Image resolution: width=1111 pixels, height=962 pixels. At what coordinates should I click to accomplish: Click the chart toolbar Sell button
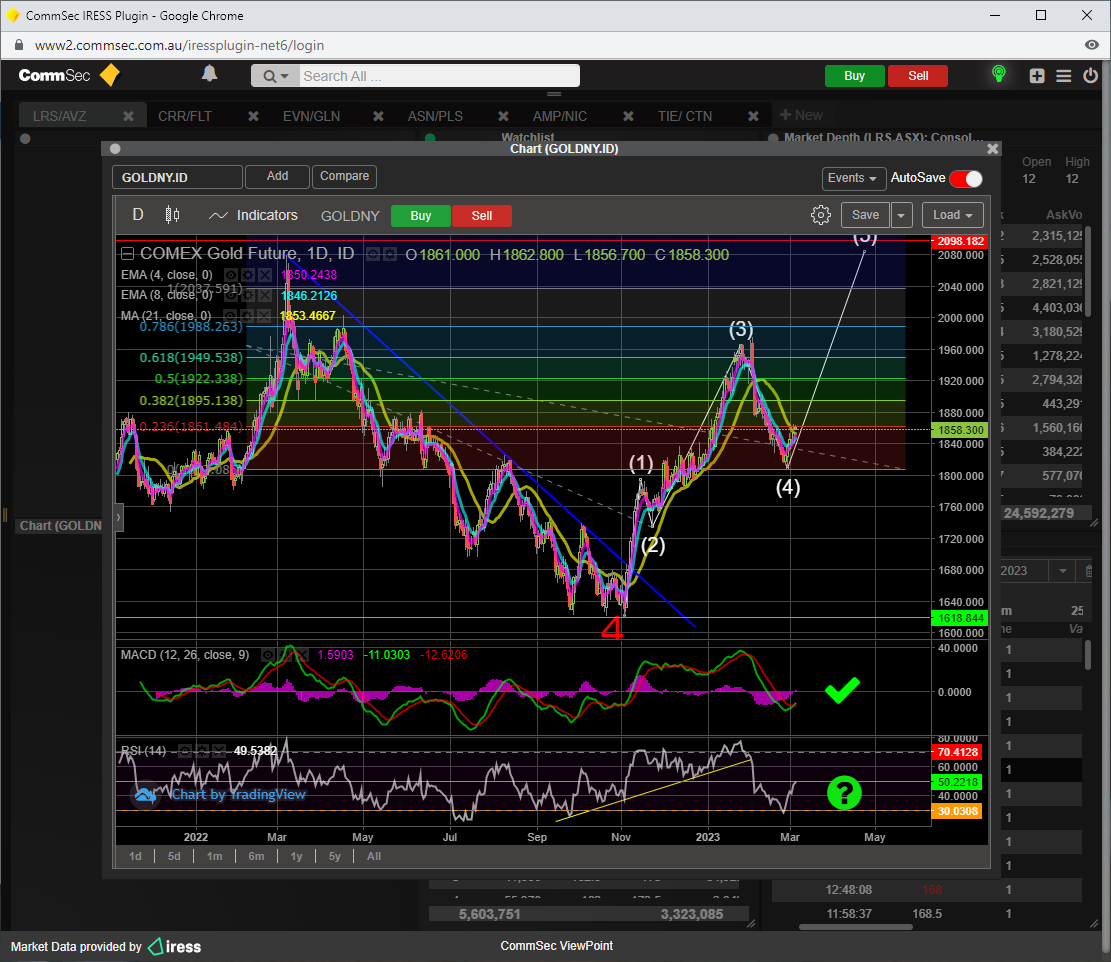tap(482, 216)
